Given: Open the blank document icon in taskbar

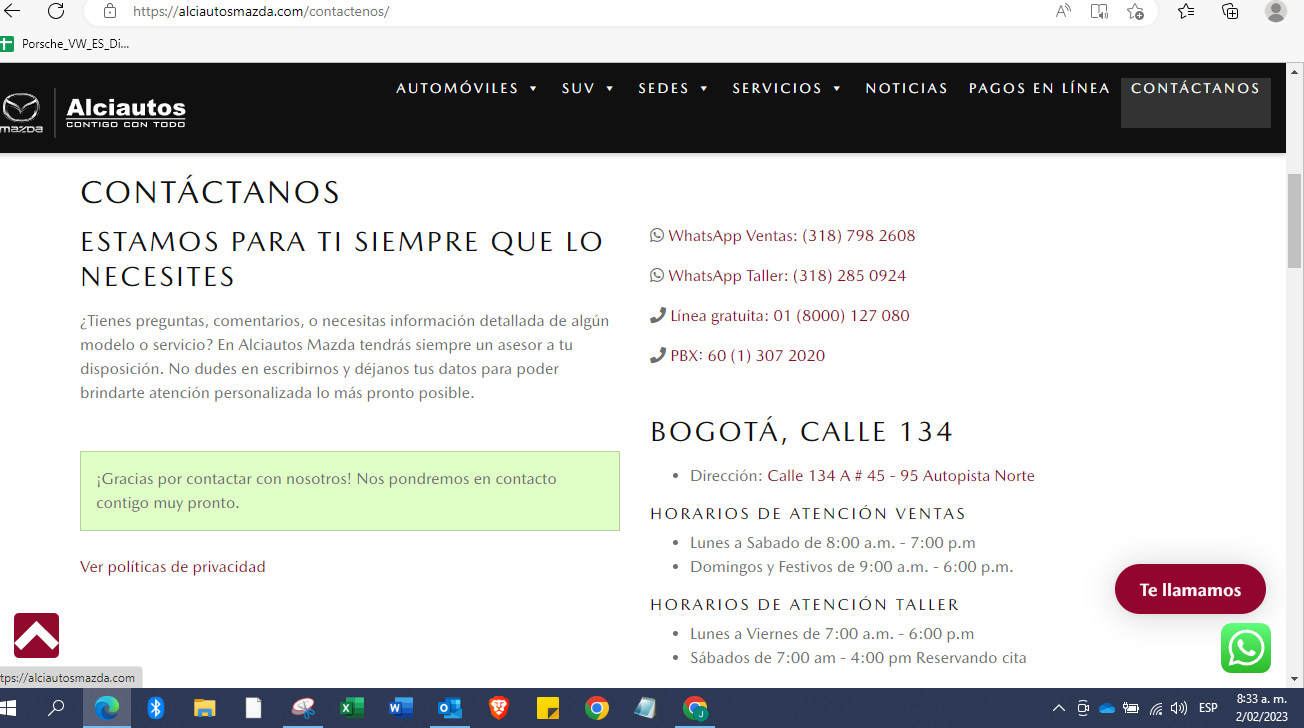Looking at the screenshot, I should pos(254,708).
